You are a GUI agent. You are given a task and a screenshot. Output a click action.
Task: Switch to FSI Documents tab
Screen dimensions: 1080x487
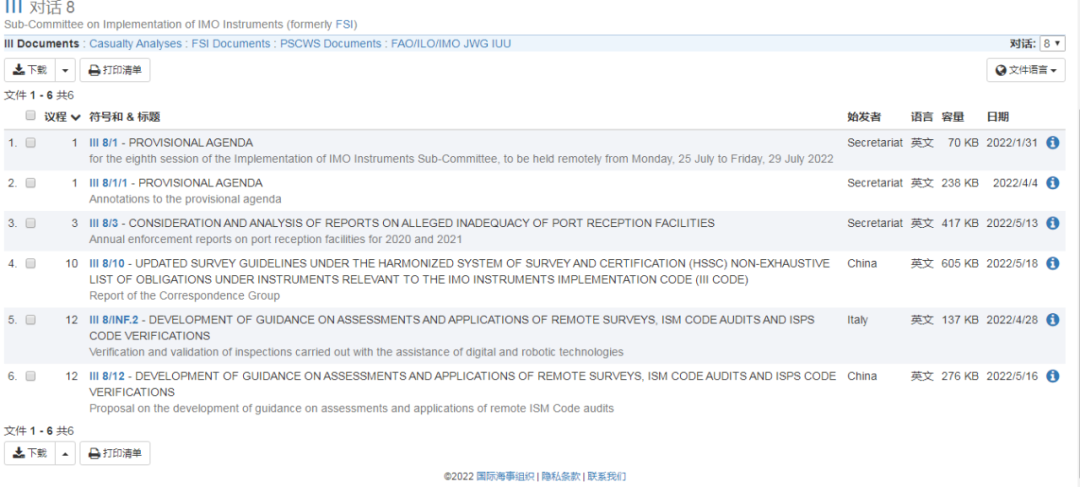pyautogui.click(x=231, y=43)
